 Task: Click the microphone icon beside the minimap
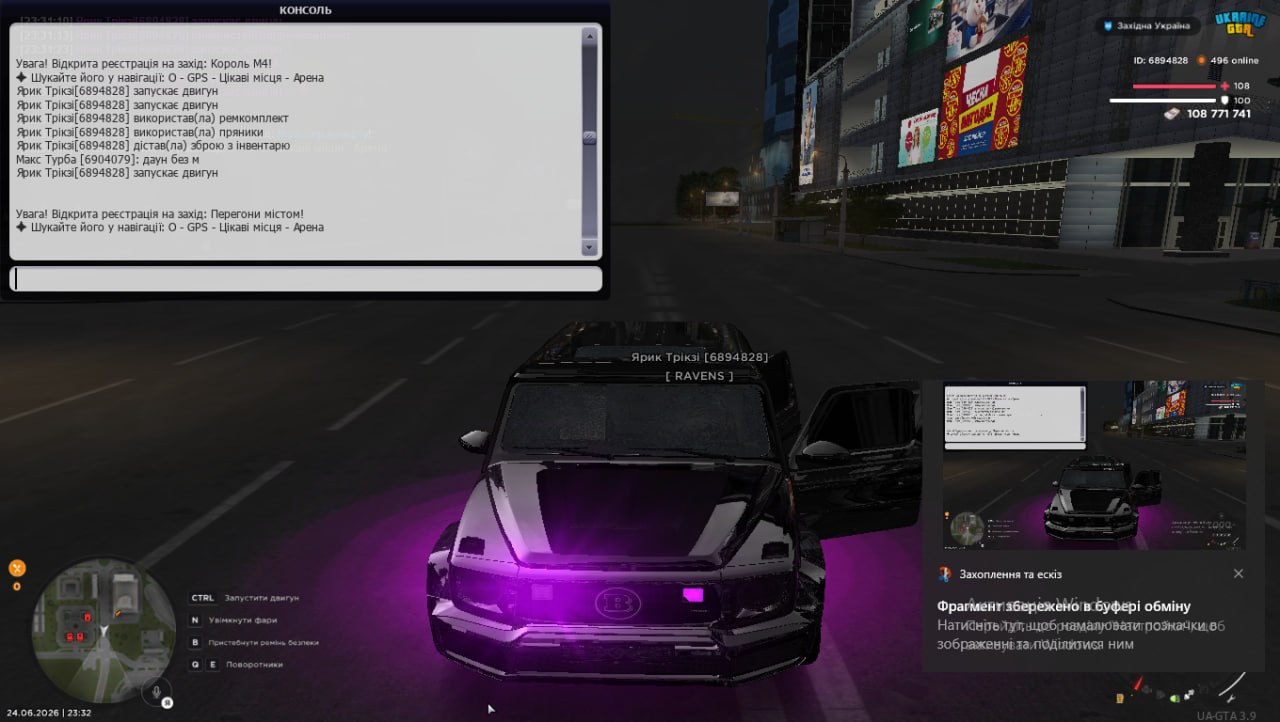(x=155, y=690)
